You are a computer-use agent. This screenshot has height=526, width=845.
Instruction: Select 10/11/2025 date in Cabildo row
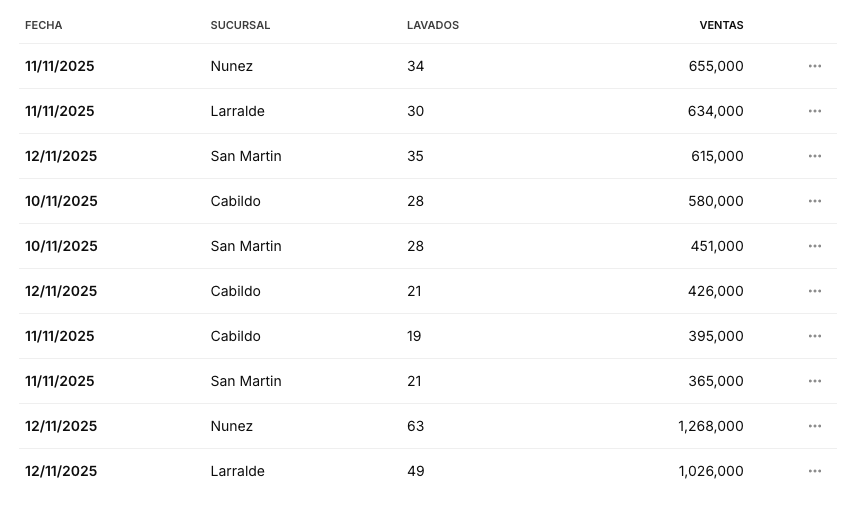(x=61, y=201)
